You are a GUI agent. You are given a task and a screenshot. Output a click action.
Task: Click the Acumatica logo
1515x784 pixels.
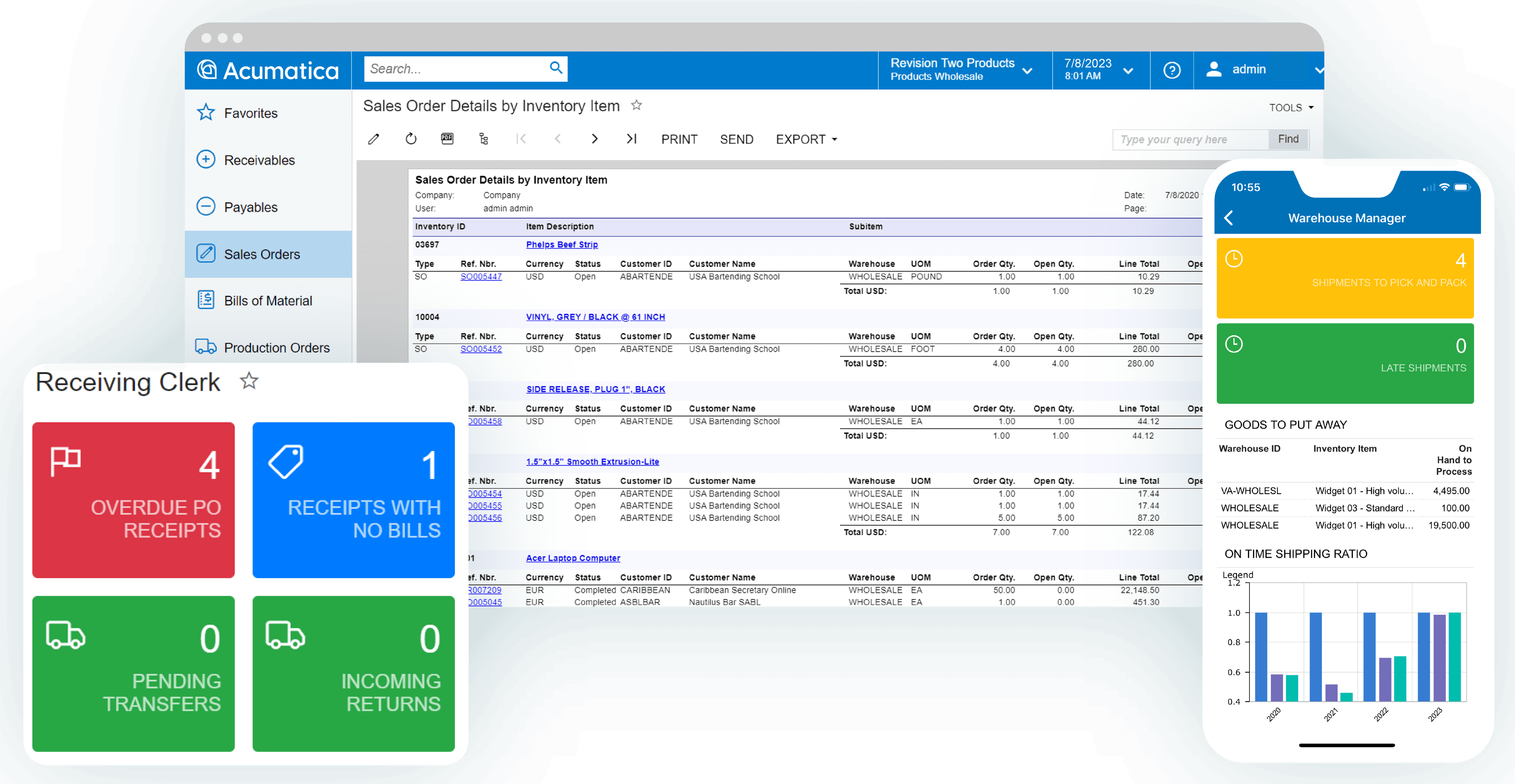268,70
